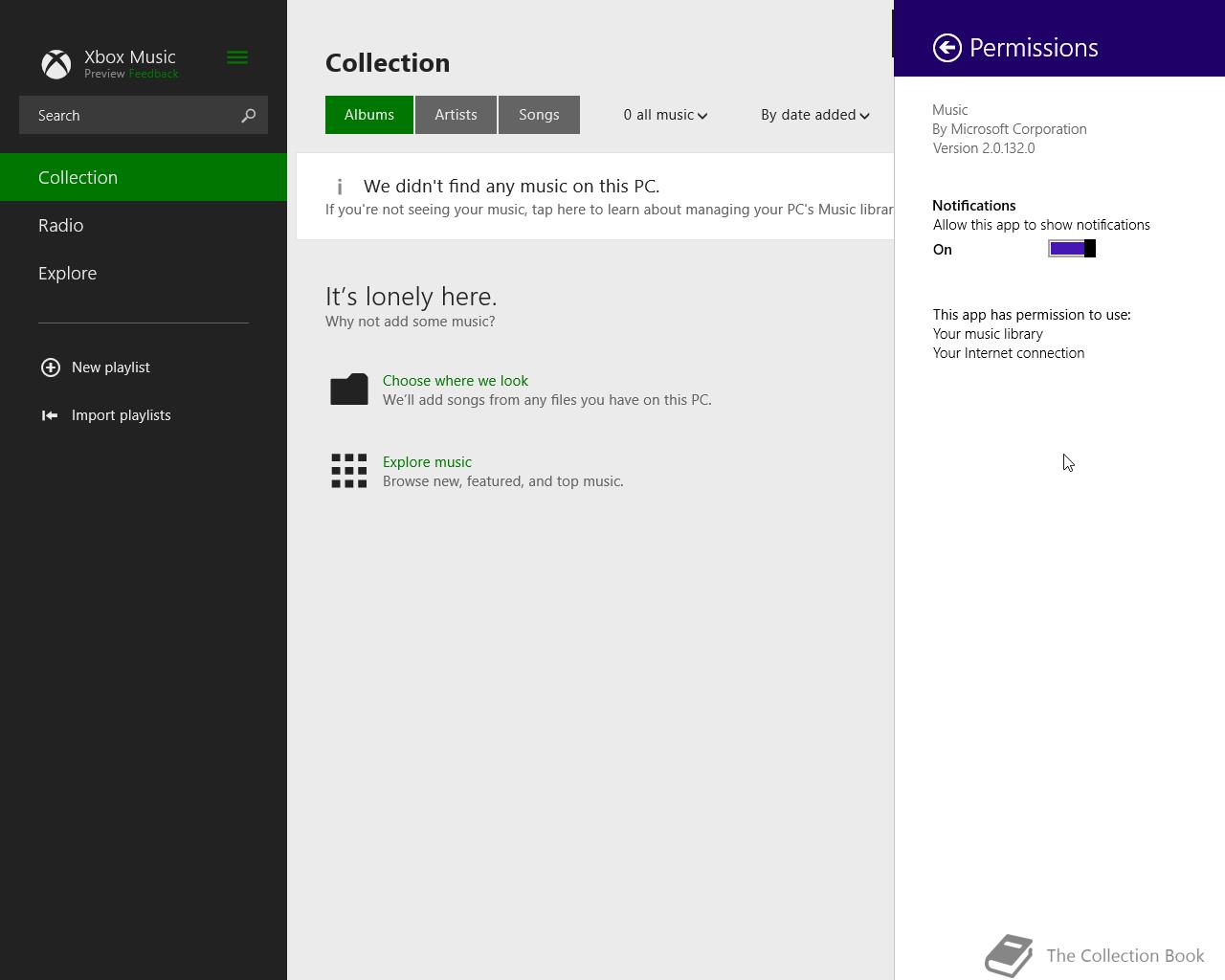The width and height of the screenshot is (1225, 980).
Task: Click the New playlist plus icon
Action: click(x=51, y=367)
